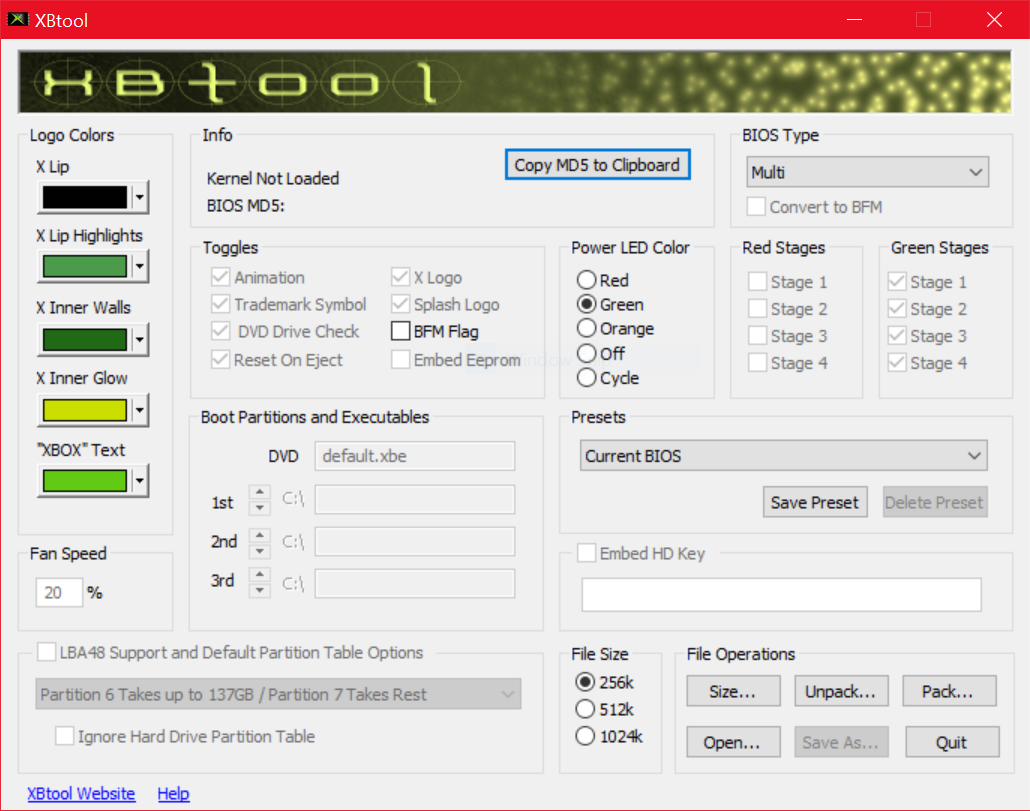Enable the BFM Flag checkbox
This screenshot has width=1030, height=811.
pyautogui.click(x=400, y=331)
